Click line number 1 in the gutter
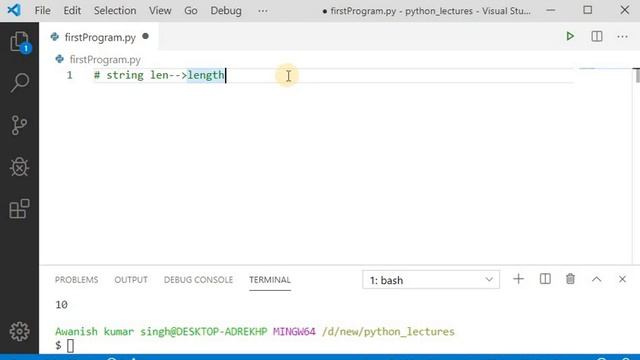Image resolution: width=640 pixels, height=360 pixels. coord(70,76)
